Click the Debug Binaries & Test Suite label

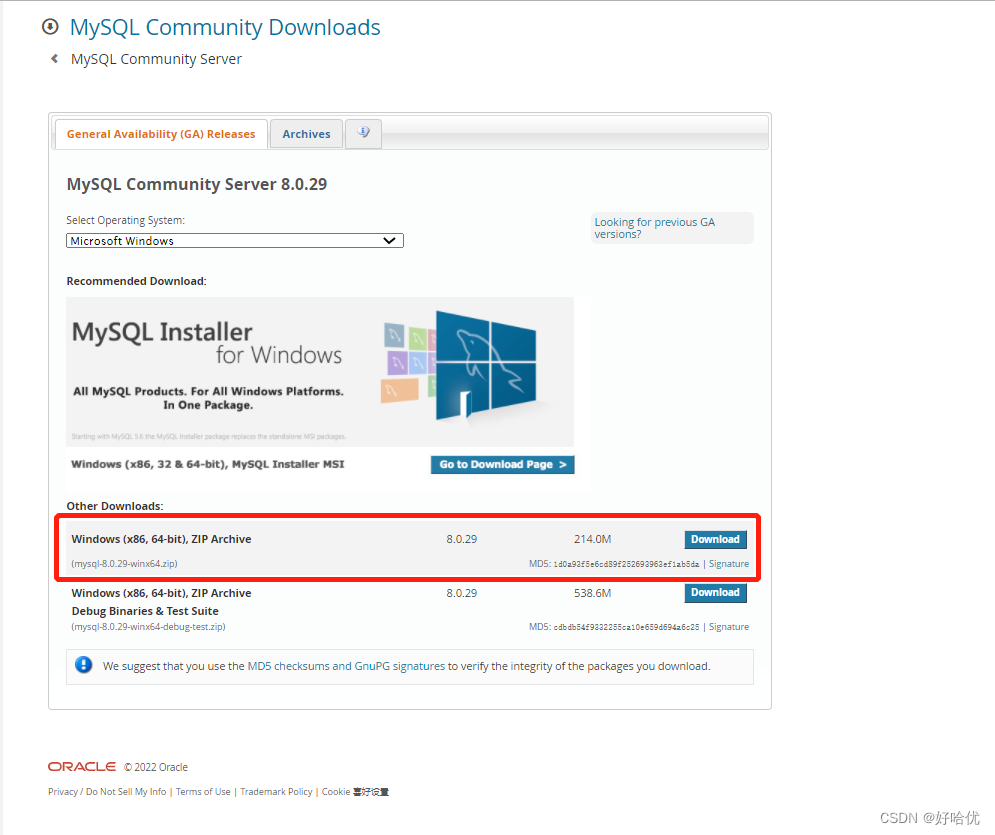[x=145, y=611]
